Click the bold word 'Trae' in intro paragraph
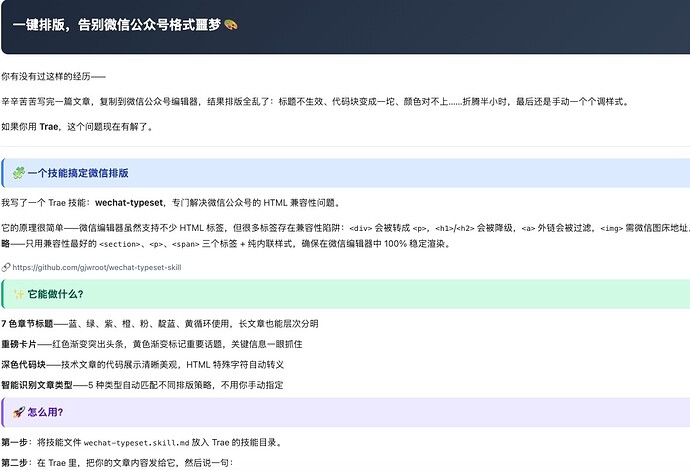Viewport: 690px width, 470px height. [49, 127]
